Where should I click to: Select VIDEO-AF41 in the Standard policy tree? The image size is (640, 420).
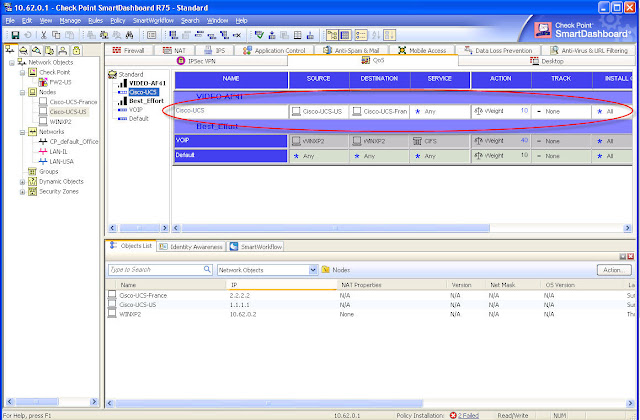(x=147, y=83)
